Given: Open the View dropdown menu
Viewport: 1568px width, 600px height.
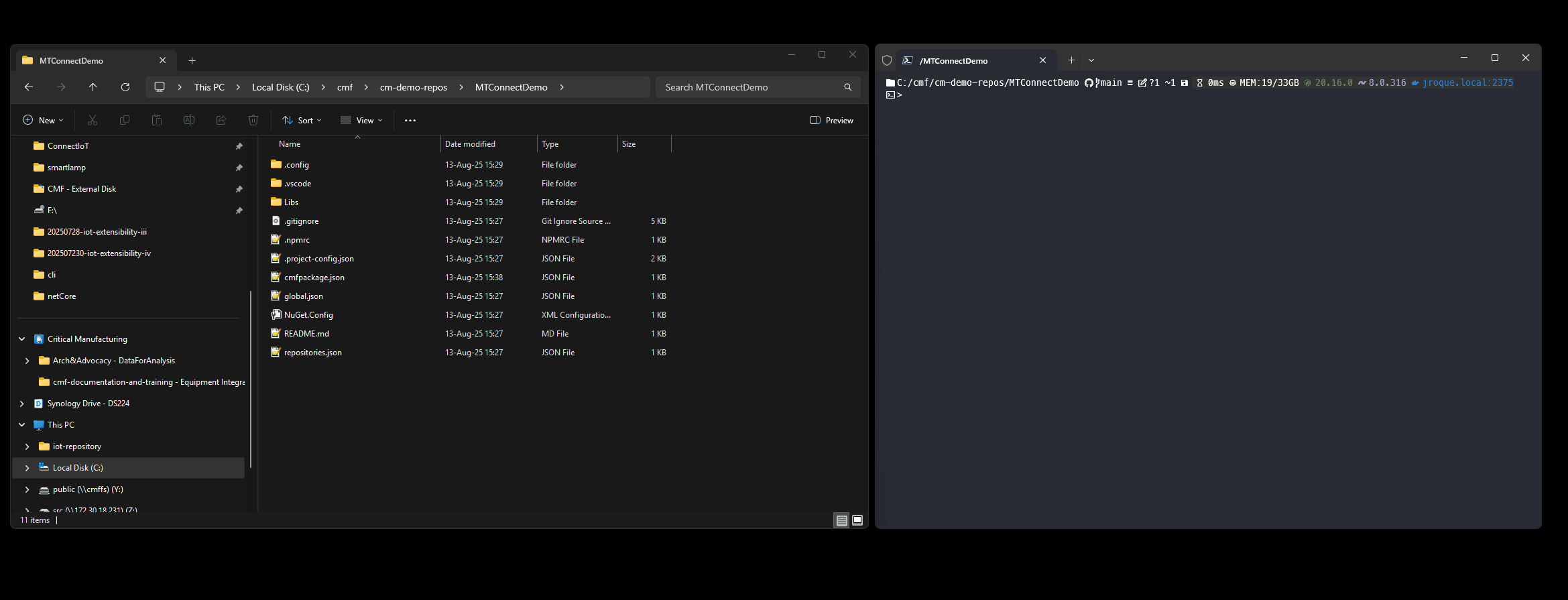Looking at the screenshot, I should pos(361,120).
